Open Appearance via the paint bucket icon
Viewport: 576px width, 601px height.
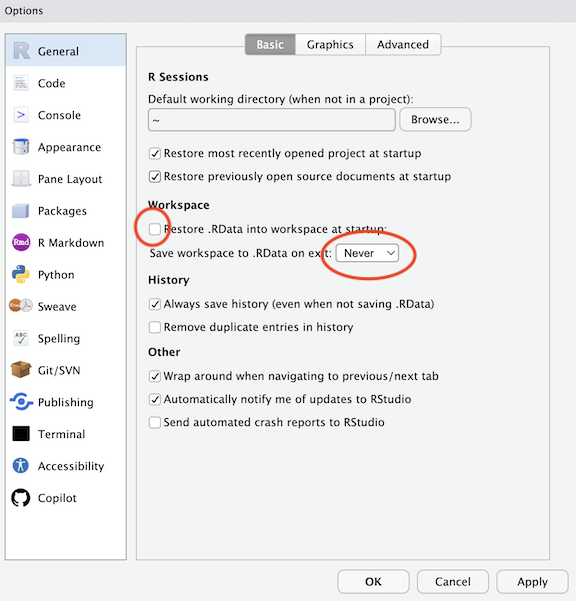pyautogui.click(x=21, y=146)
